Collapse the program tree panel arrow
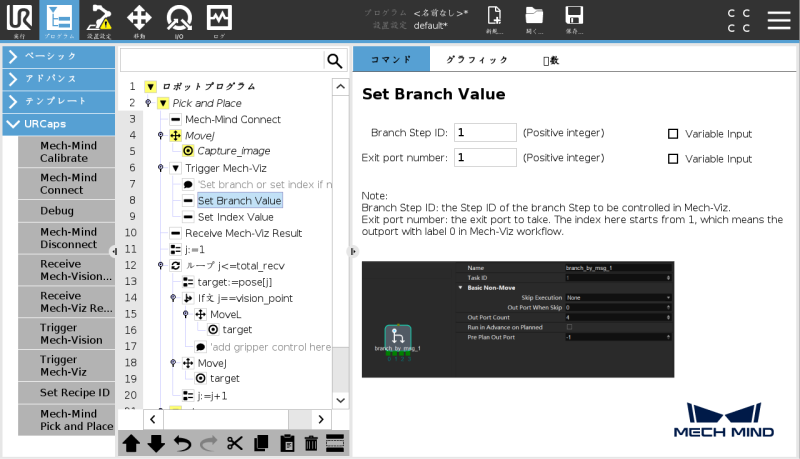This screenshot has width=800, height=459. pyautogui.click(x=353, y=251)
